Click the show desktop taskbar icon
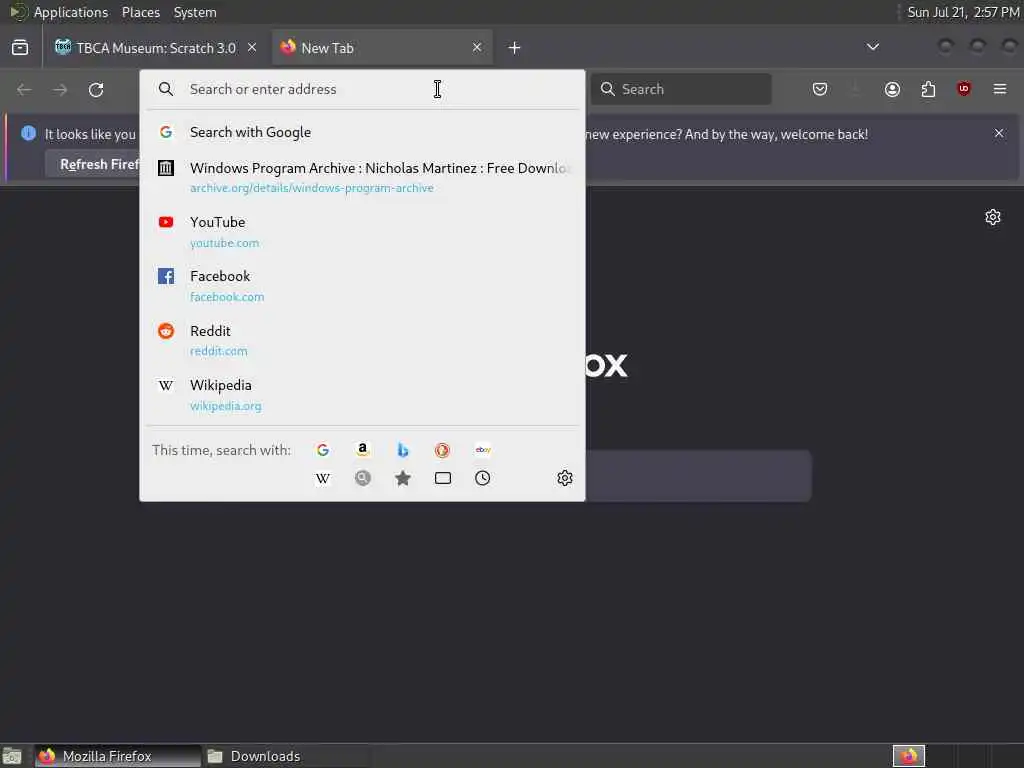Screen dimensions: 1024x768 tap(12, 756)
